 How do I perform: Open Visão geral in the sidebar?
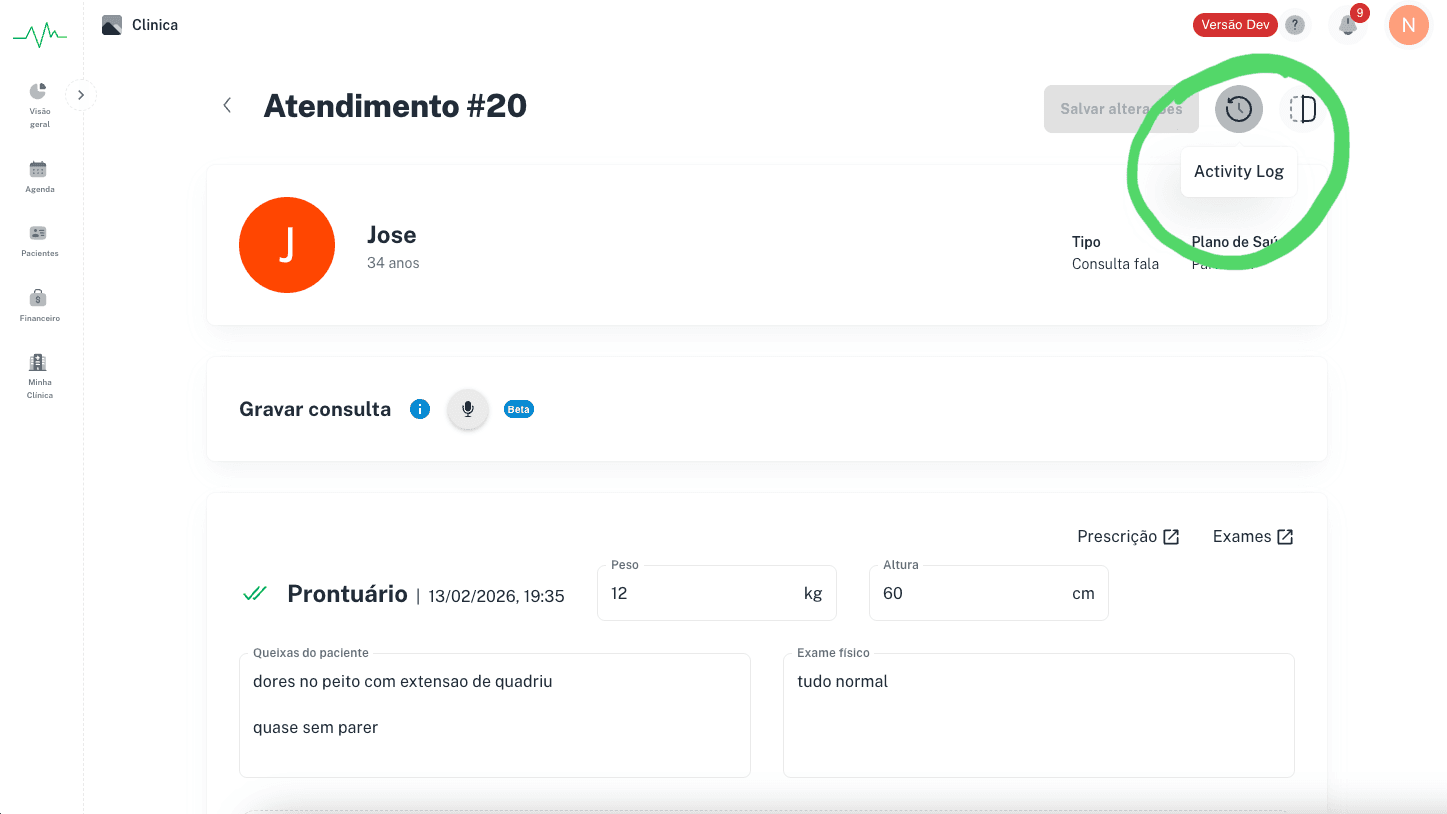pos(40,105)
